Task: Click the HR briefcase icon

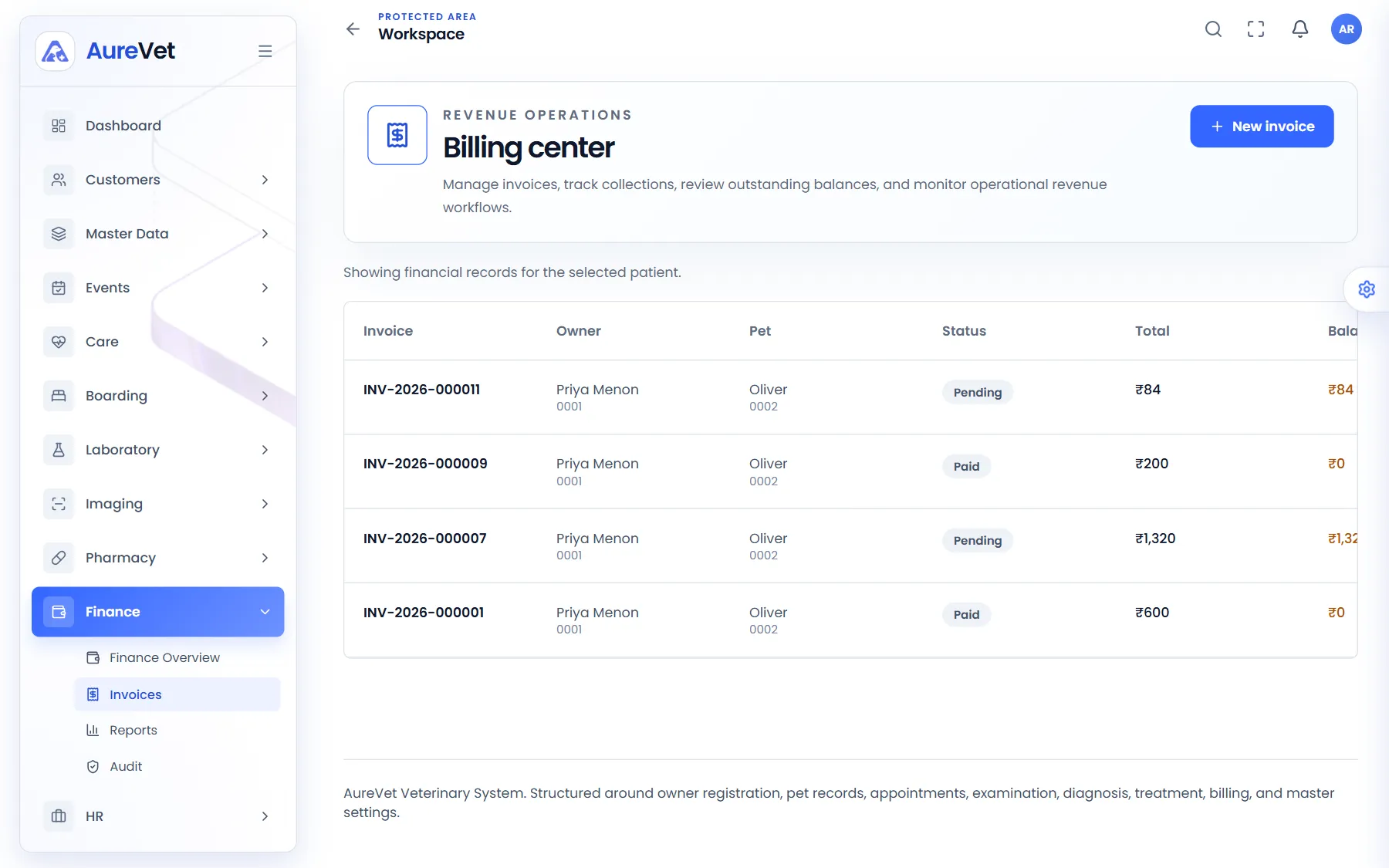Action: (x=59, y=816)
